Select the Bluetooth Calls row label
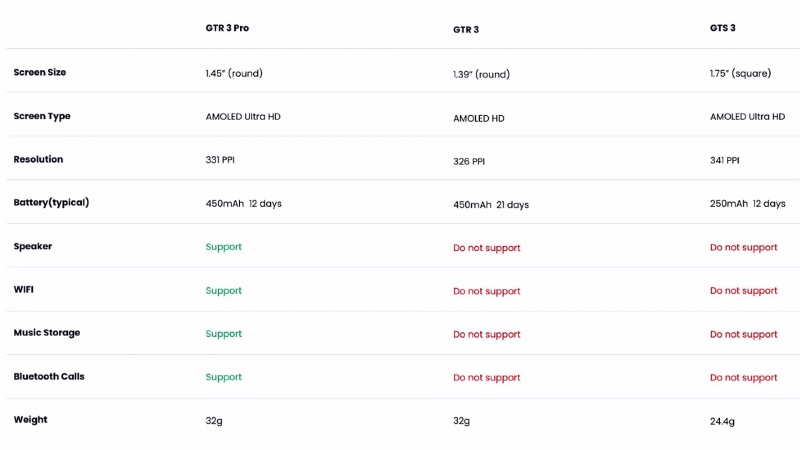 (49, 376)
